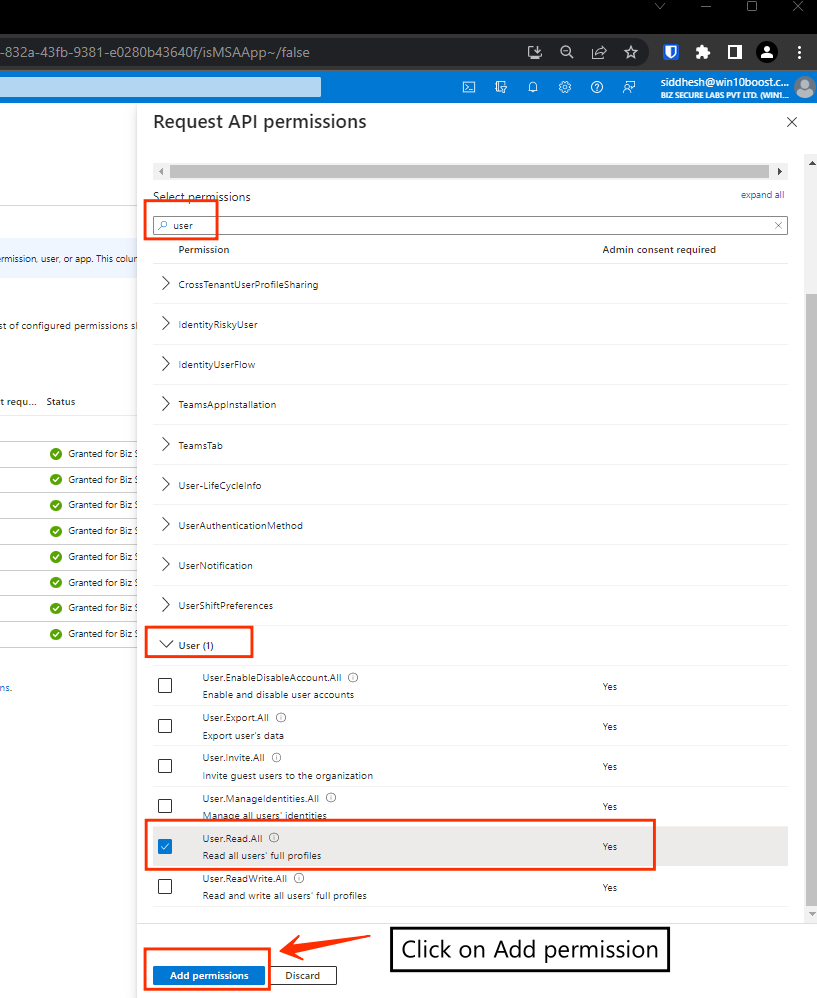This screenshot has width=817, height=998.
Task: Expand the UserAuthenticationMethod group
Action: coord(166,525)
